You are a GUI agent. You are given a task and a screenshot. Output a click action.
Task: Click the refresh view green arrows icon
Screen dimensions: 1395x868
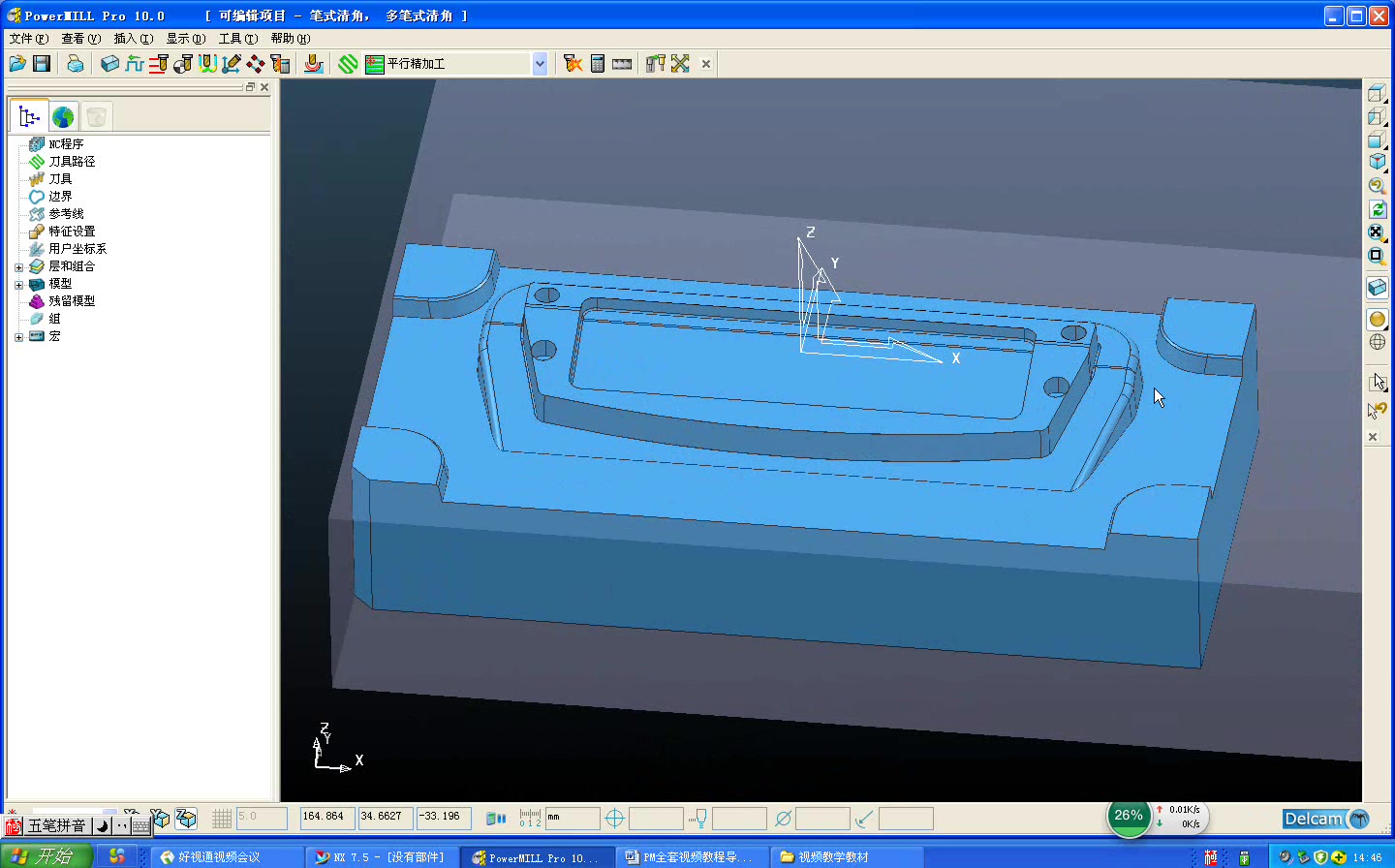point(1377,209)
